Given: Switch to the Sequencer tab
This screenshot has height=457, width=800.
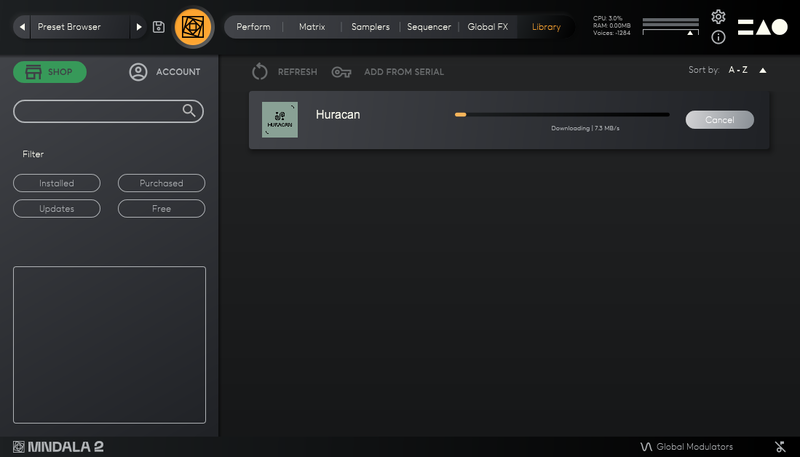Looking at the screenshot, I should (429, 27).
